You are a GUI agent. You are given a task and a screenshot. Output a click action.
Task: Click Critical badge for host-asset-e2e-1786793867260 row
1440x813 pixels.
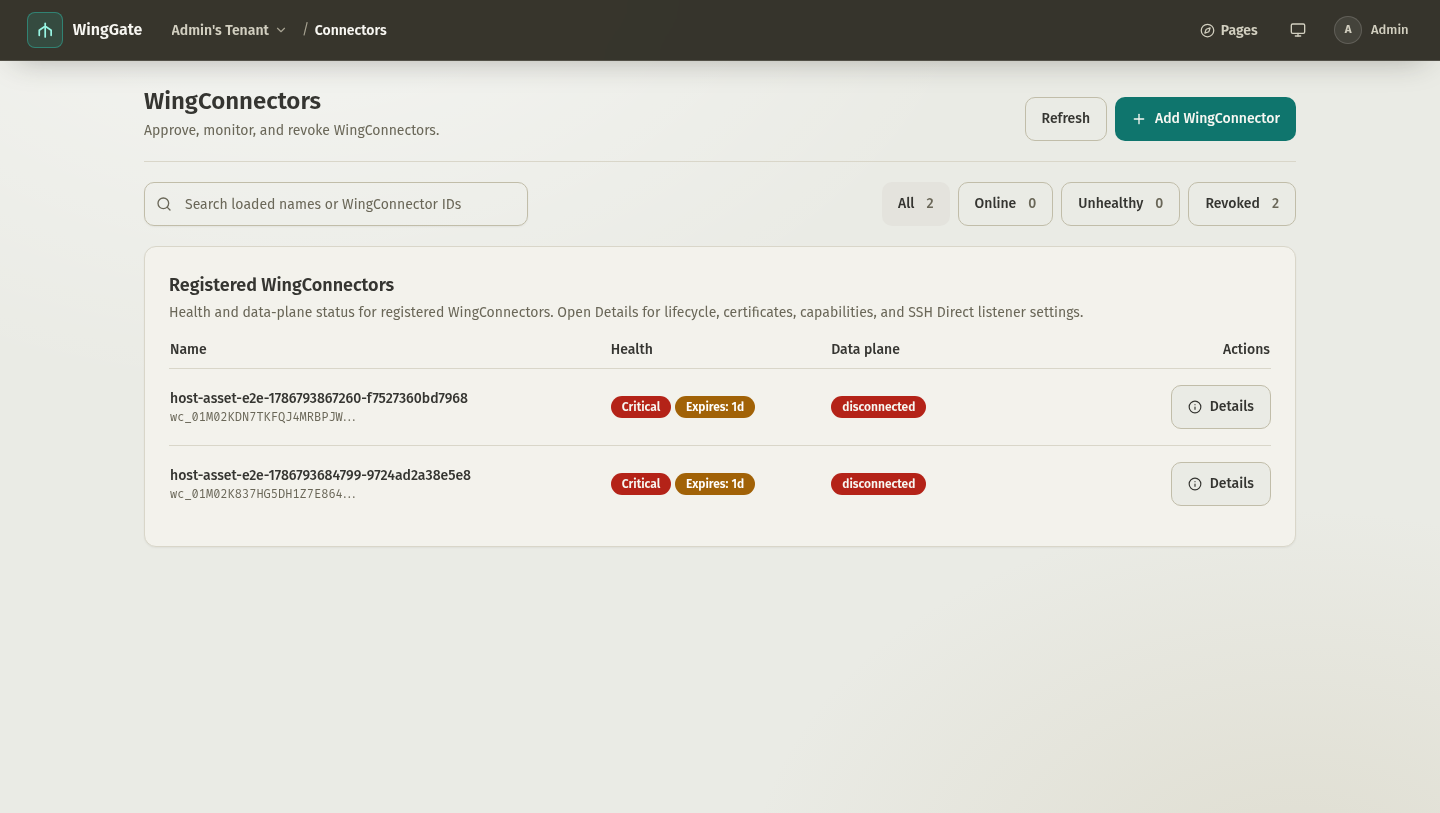click(641, 407)
